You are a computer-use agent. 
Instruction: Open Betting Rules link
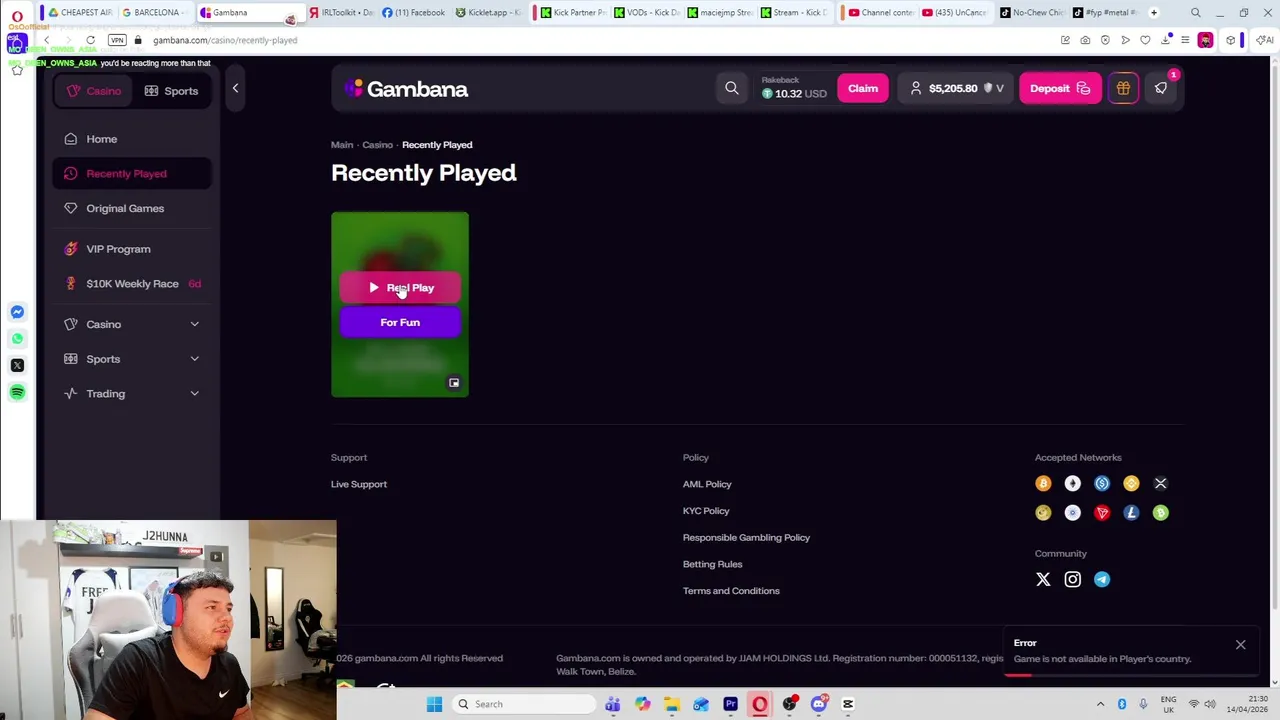(712, 564)
